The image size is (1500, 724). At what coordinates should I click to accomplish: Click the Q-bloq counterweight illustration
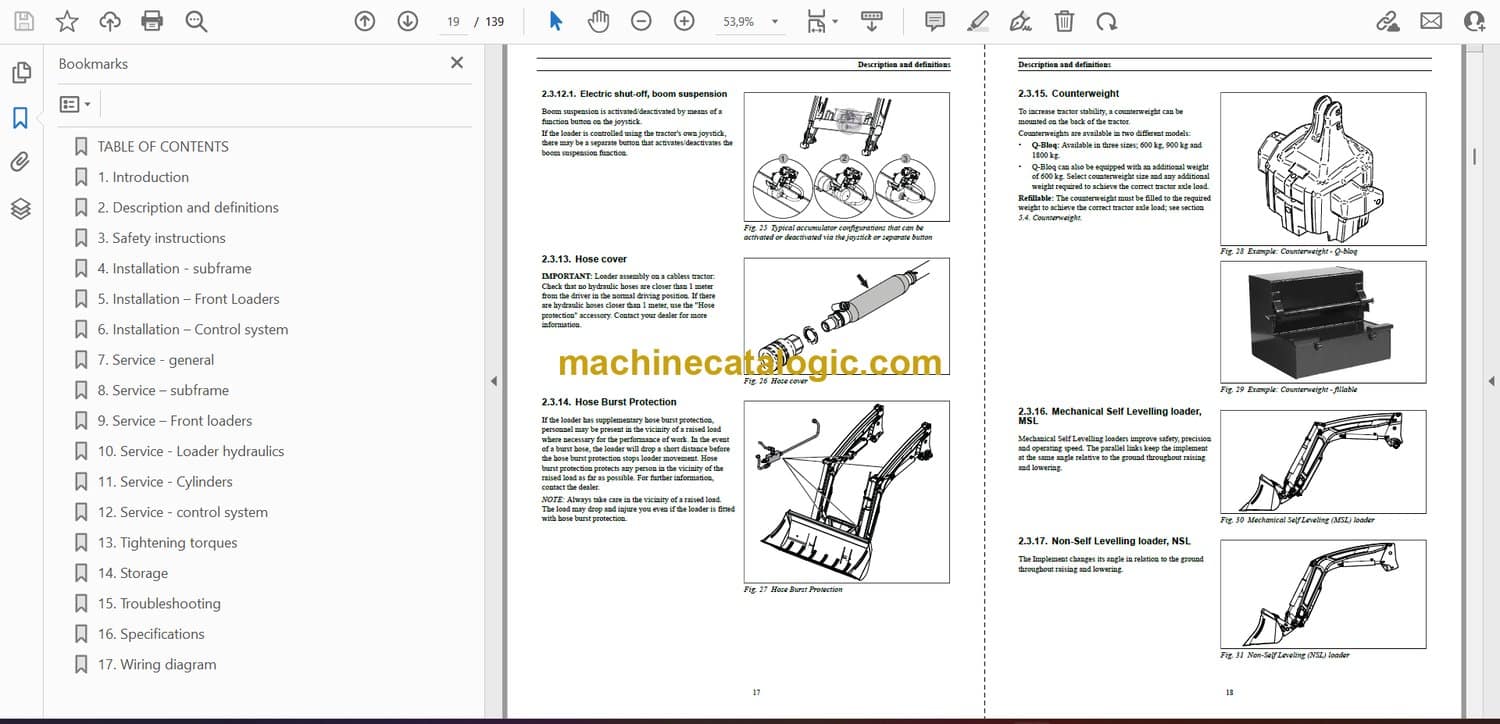pyautogui.click(x=1323, y=168)
